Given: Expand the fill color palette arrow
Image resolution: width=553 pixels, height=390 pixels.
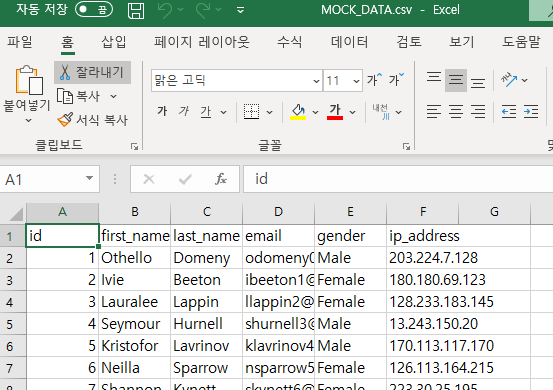Looking at the screenshot, I should (x=315, y=112).
